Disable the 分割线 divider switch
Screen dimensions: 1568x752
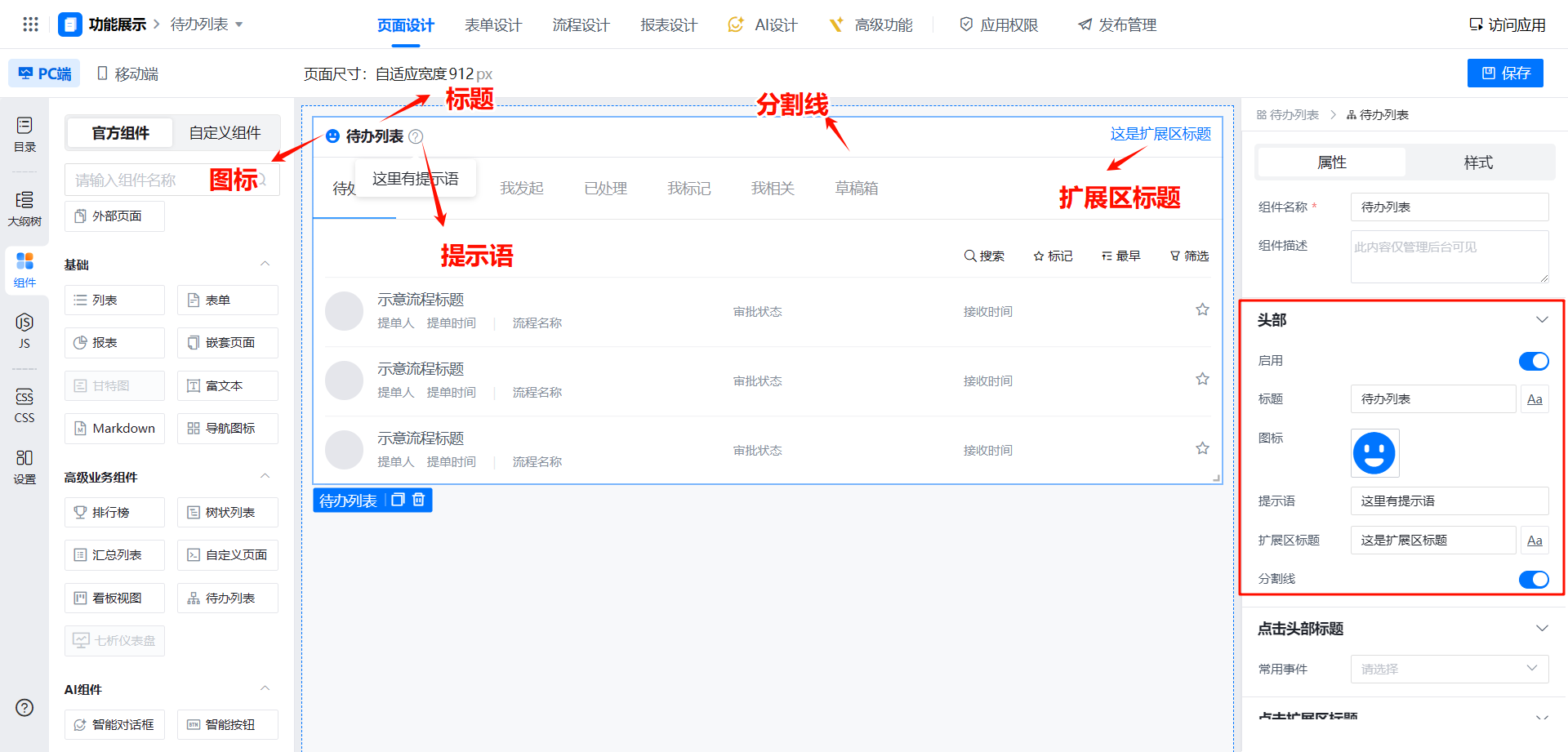[1533, 579]
